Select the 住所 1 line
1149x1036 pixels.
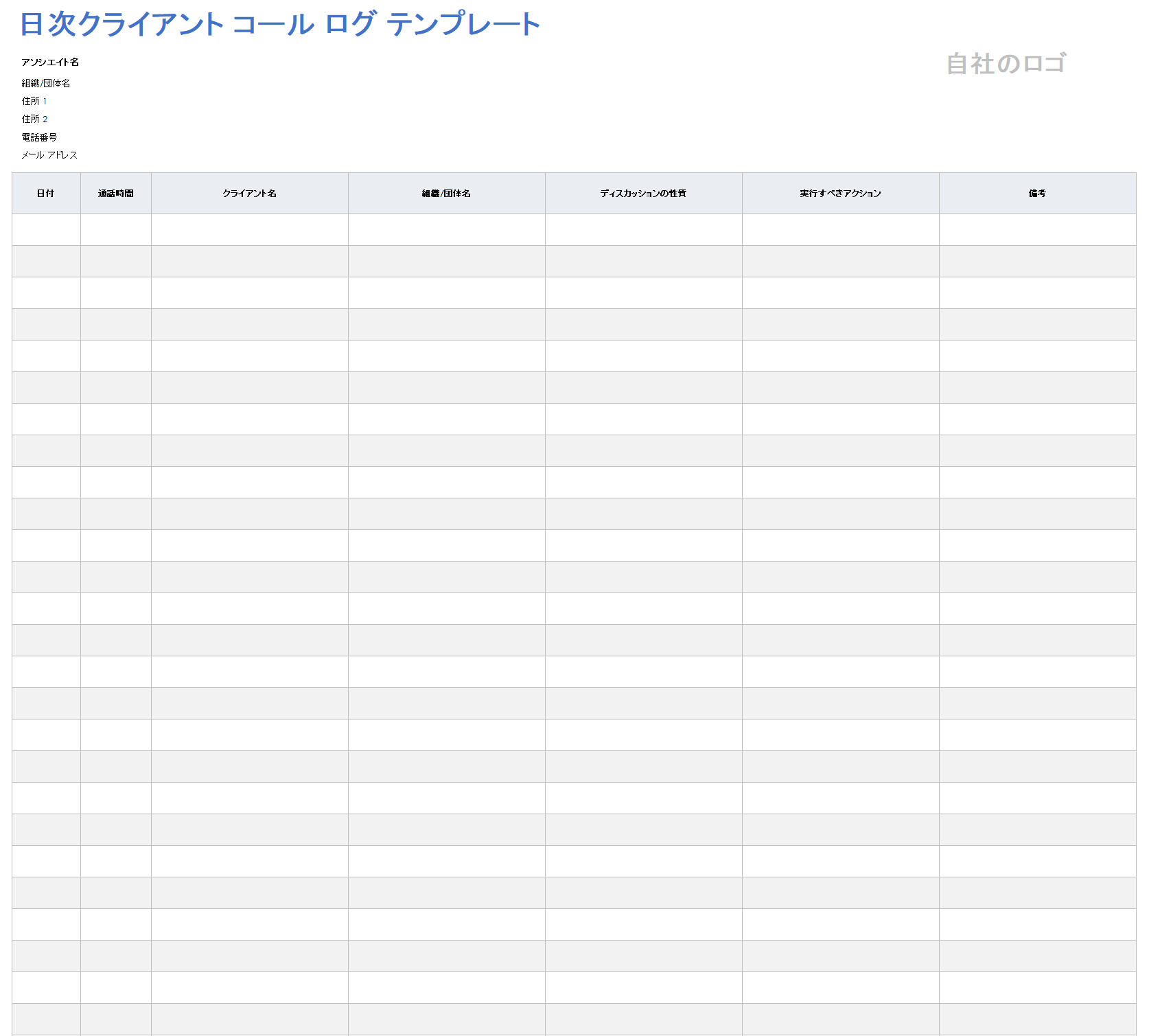[34, 101]
